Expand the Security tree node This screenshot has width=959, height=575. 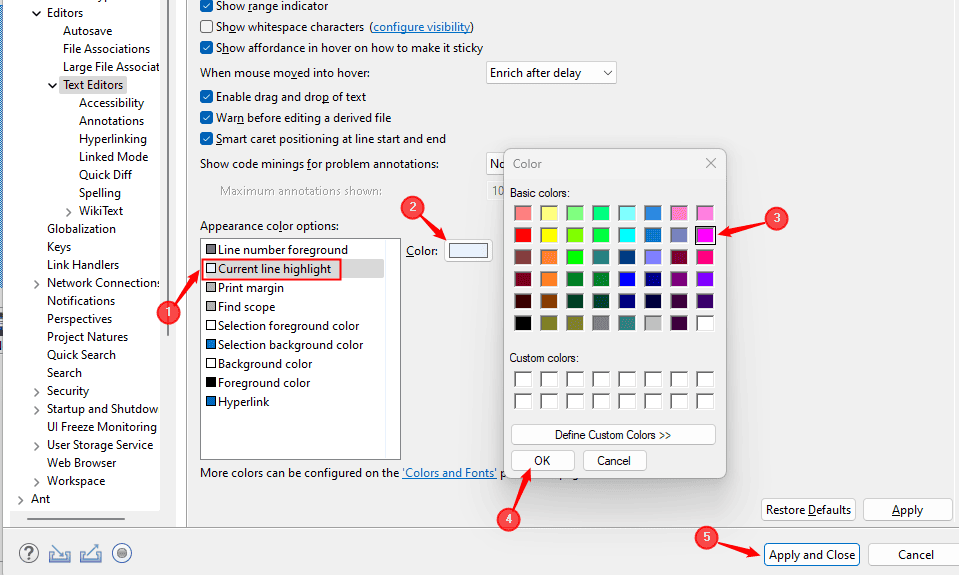[x=37, y=391]
